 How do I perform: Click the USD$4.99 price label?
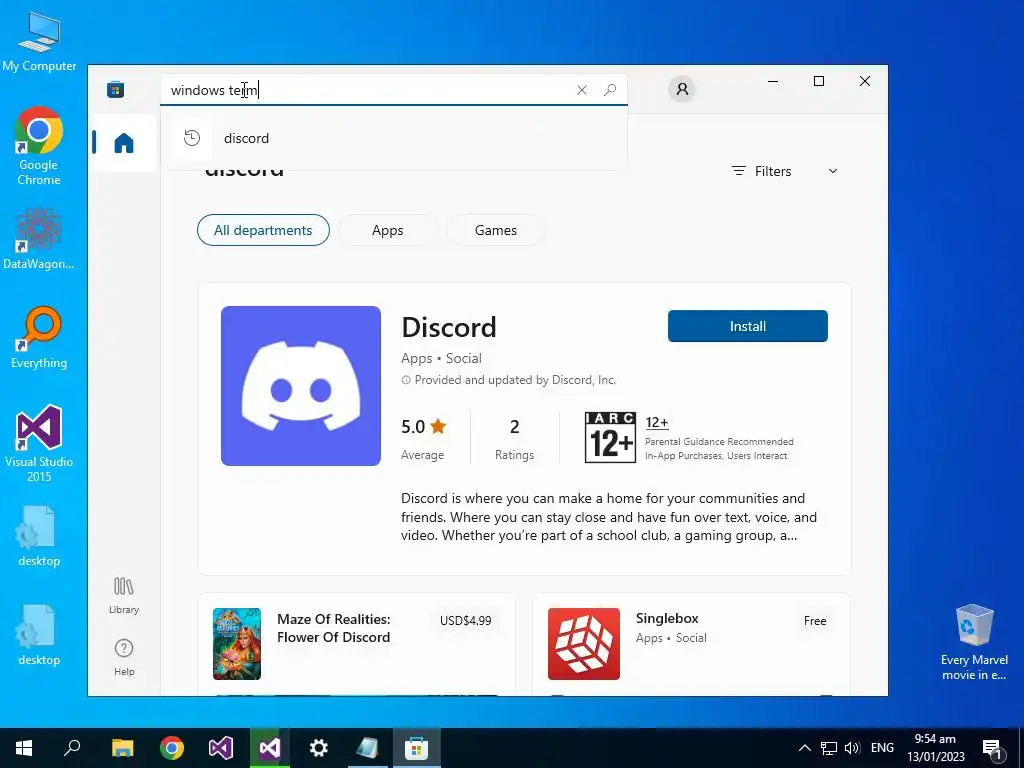[466, 620]
